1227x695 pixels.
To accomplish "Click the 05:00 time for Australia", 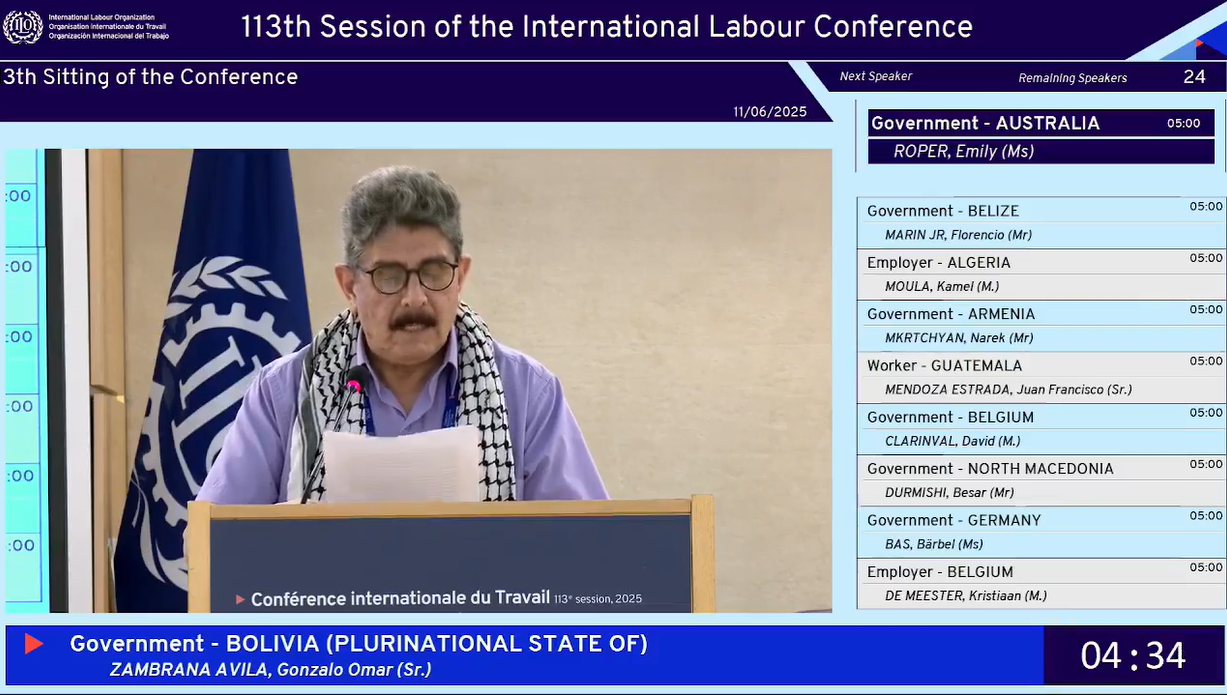I will (1183, 124).
